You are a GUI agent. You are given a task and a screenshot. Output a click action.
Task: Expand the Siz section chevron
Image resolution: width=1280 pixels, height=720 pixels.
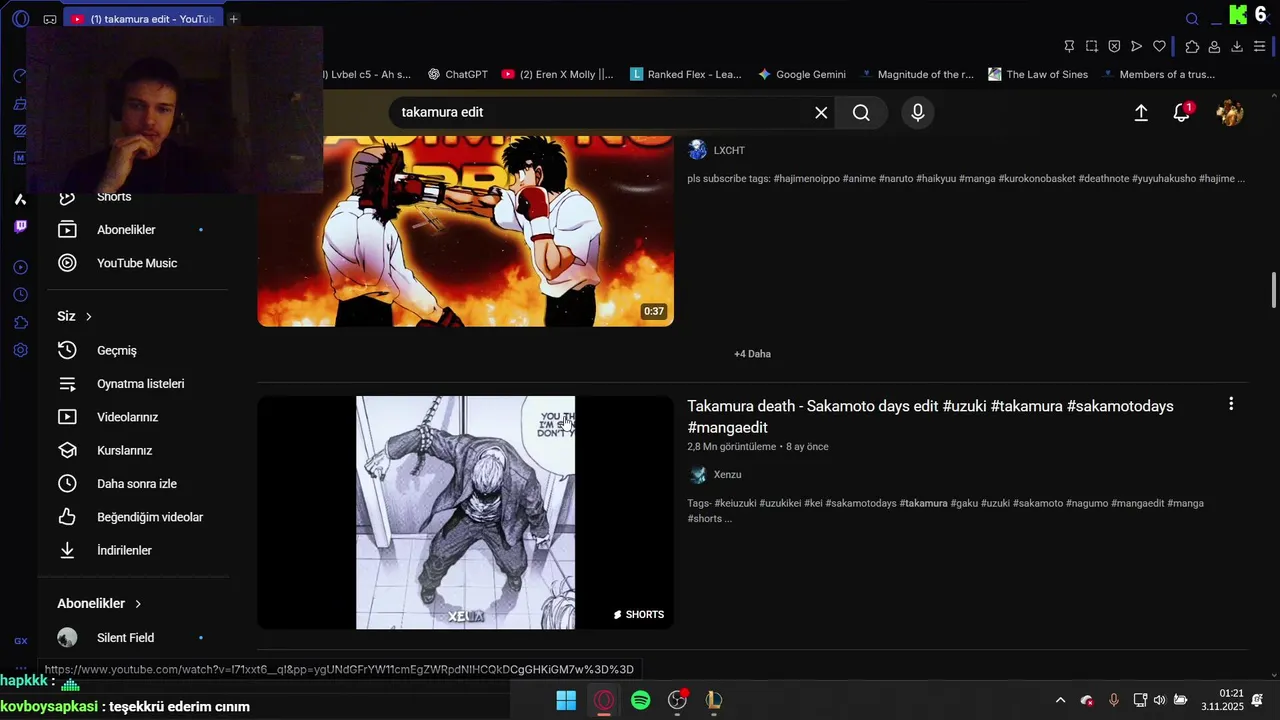tap(88, 316)
